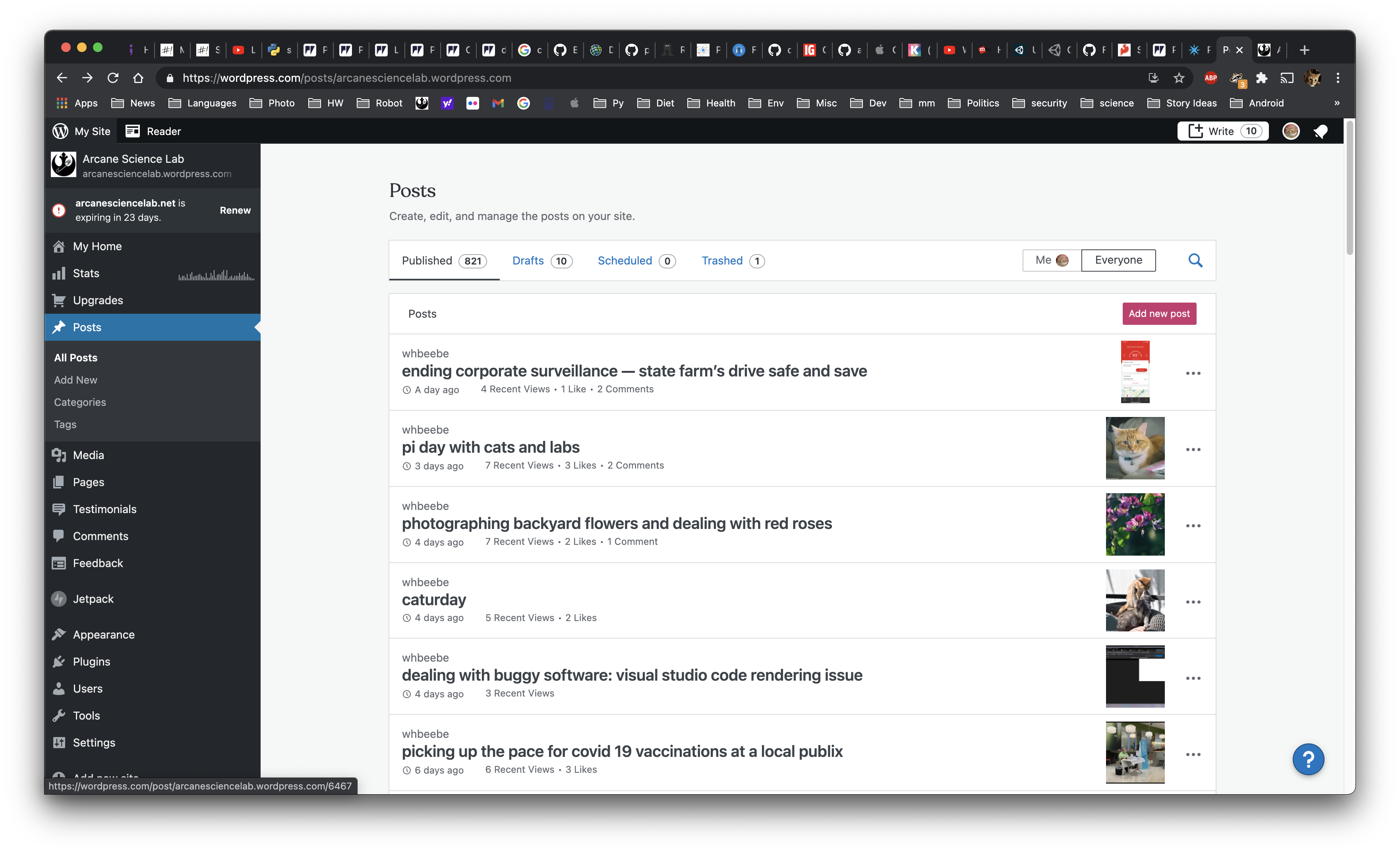Screen dimensions: 1400x853
Task: Open Settings in the sidebar
Action: click(152, 742)
